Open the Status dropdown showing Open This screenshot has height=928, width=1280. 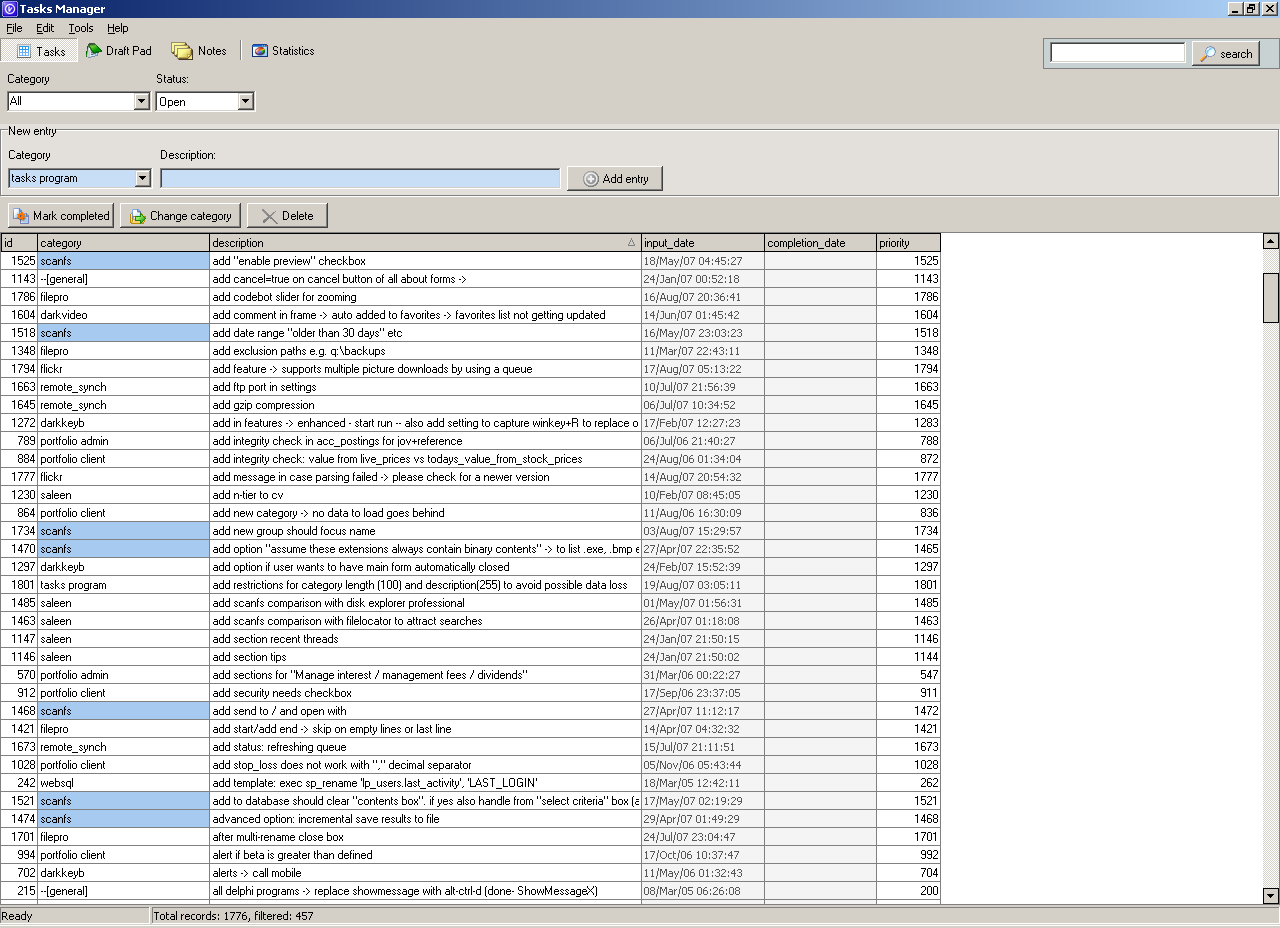pyautogui.click(x=244, y=101)
